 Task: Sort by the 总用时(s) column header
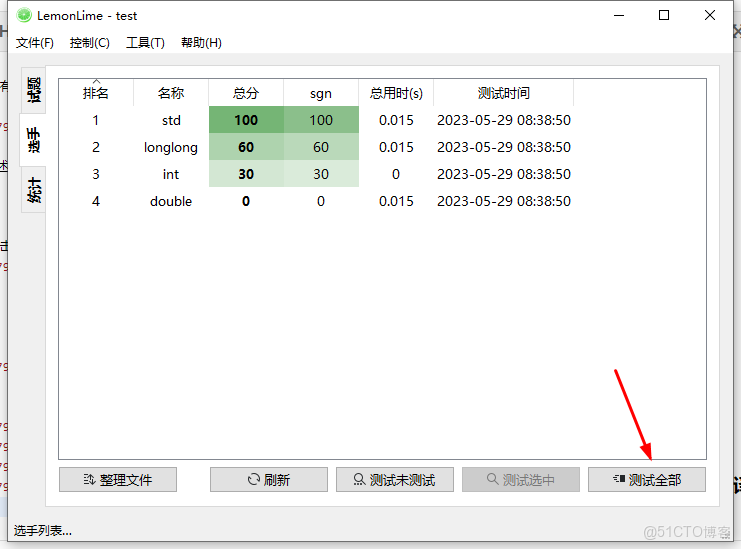(396, 93)
